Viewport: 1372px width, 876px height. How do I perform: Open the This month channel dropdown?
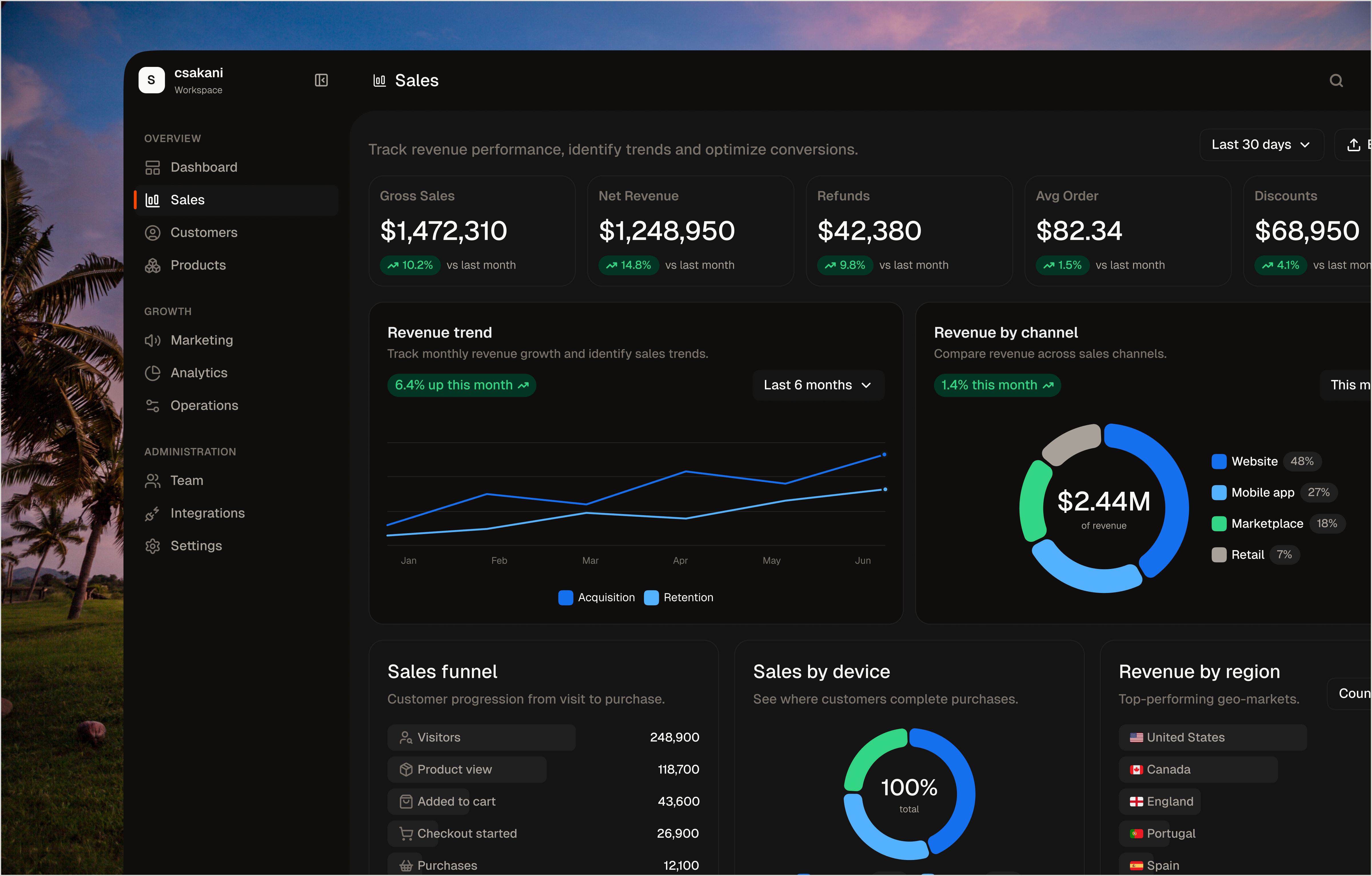1346,385
